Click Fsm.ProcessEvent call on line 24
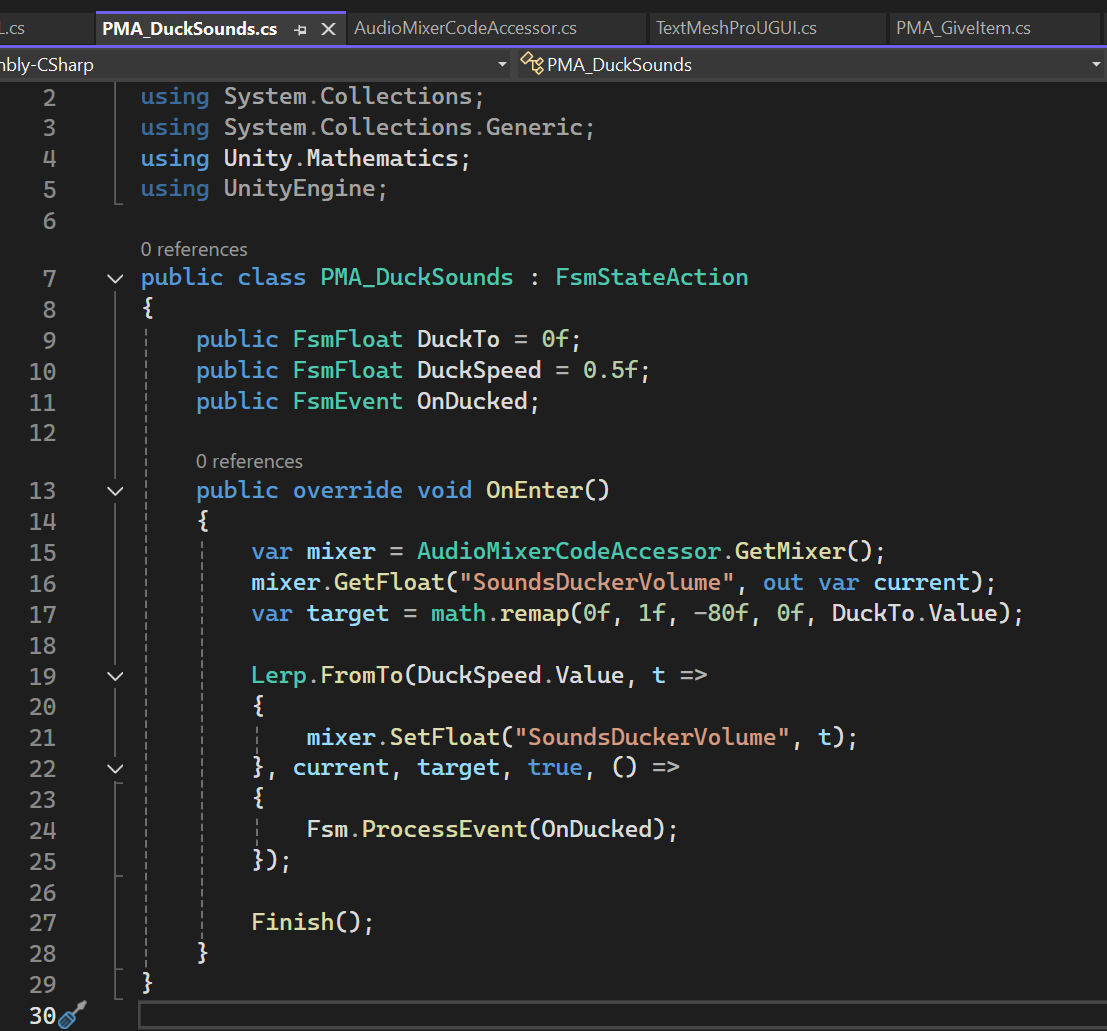Screen dimensions: 1107x1031 [x=417, y=829]
